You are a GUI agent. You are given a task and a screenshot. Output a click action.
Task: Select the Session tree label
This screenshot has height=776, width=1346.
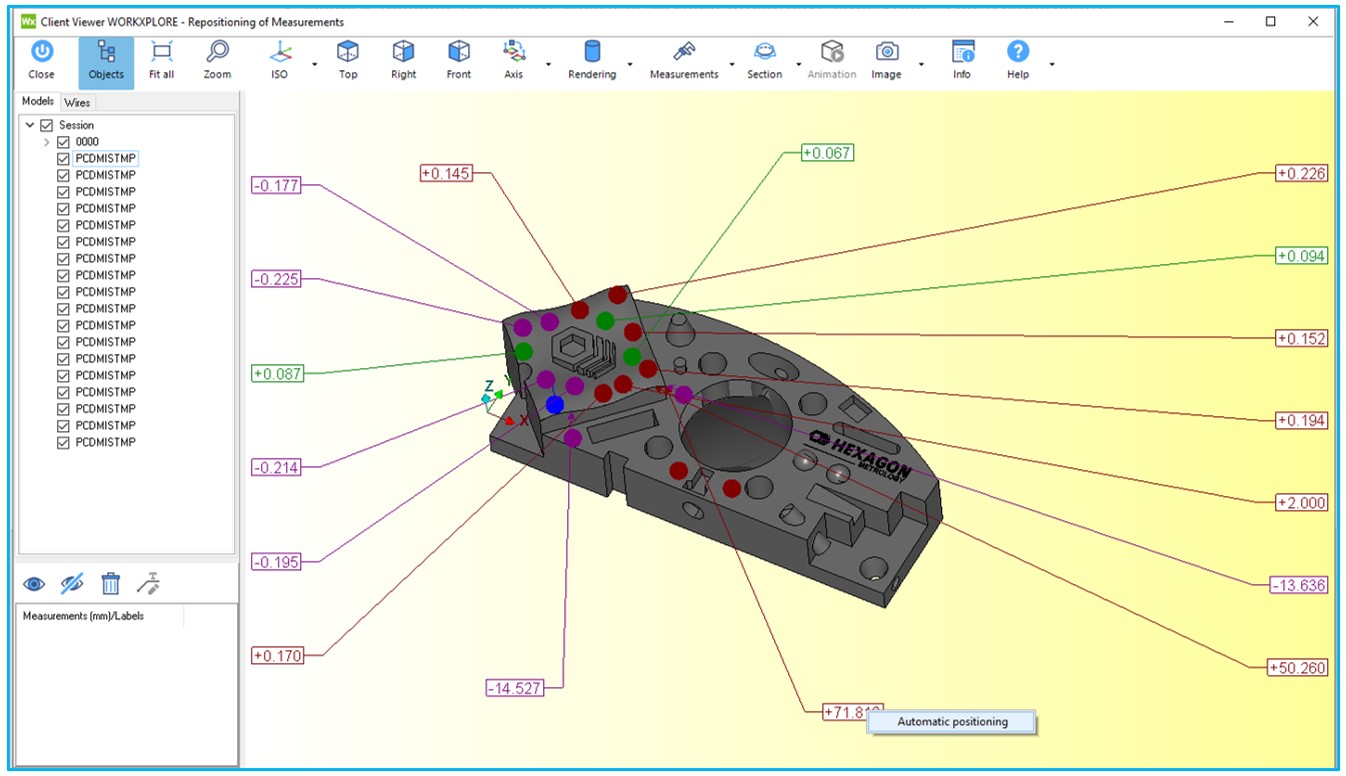(76, 125)
